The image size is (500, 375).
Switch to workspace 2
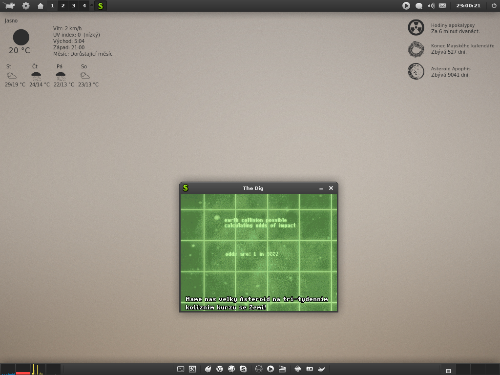pos(63,6)
